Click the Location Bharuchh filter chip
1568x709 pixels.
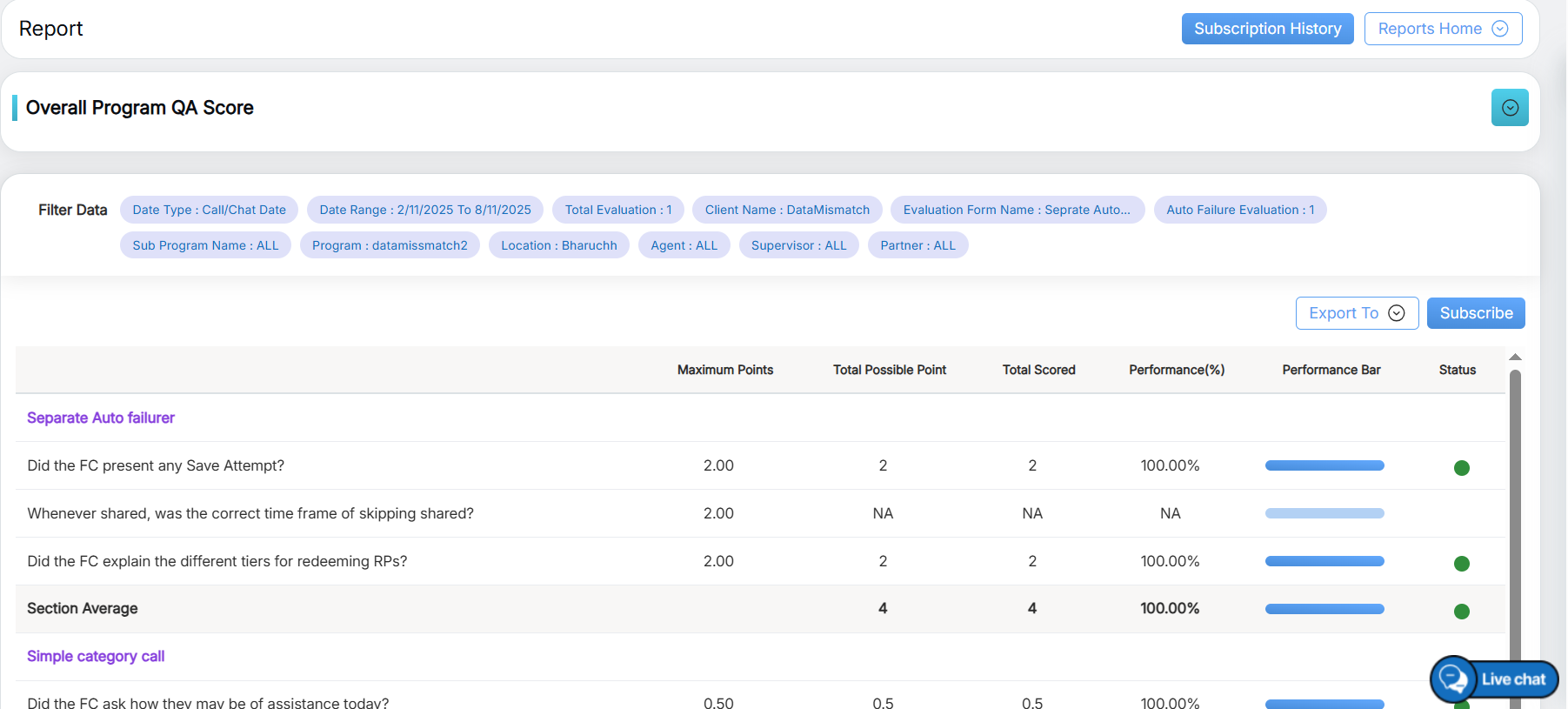pyautogui.click(x=558, y=245)
